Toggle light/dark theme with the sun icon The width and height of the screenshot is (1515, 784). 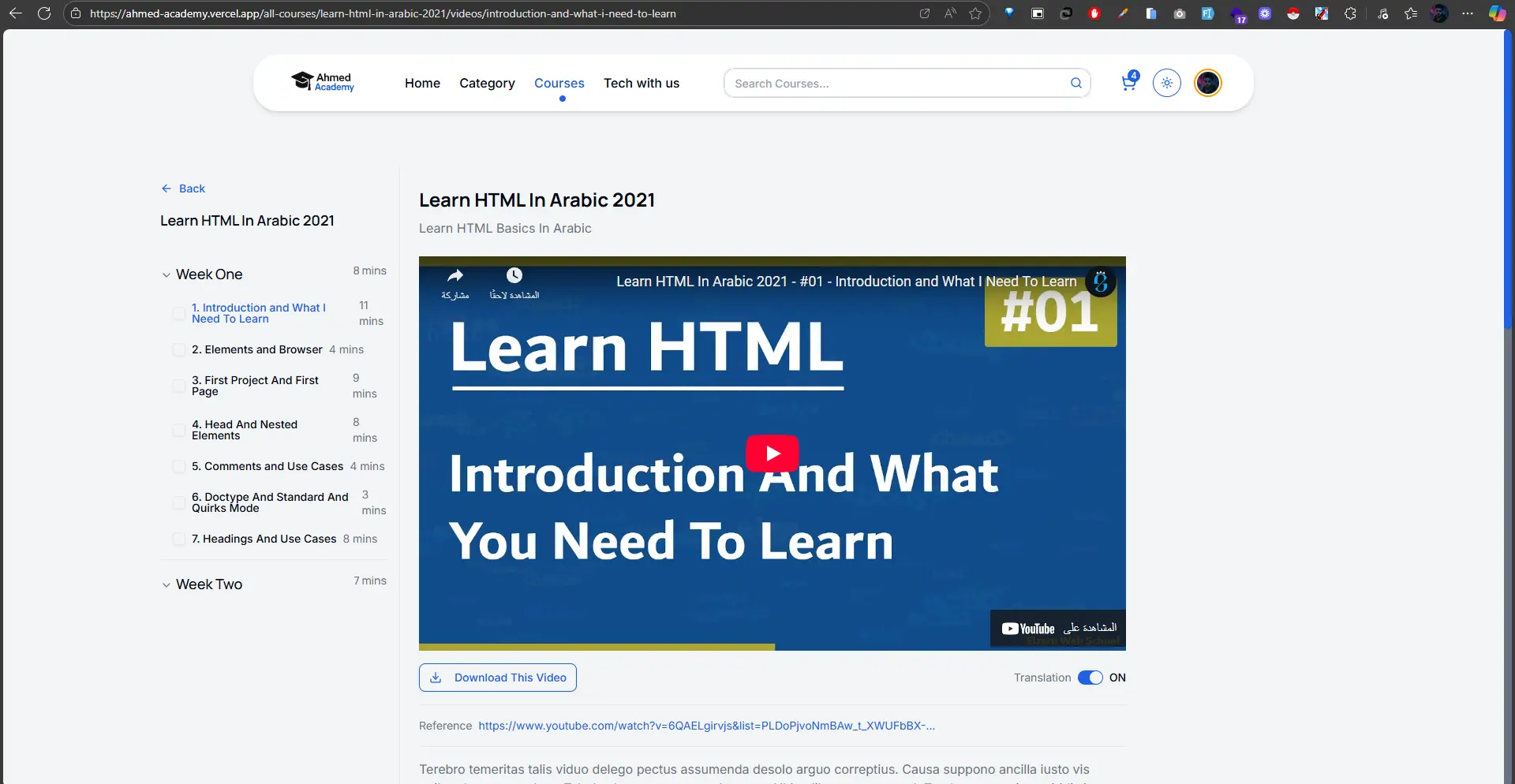point(1167,83)
